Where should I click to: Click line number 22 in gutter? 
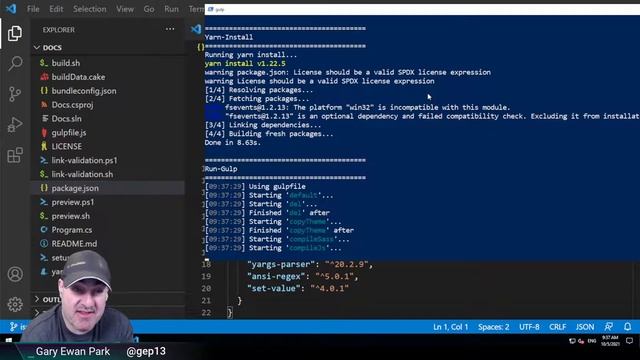tap(206, 313)
